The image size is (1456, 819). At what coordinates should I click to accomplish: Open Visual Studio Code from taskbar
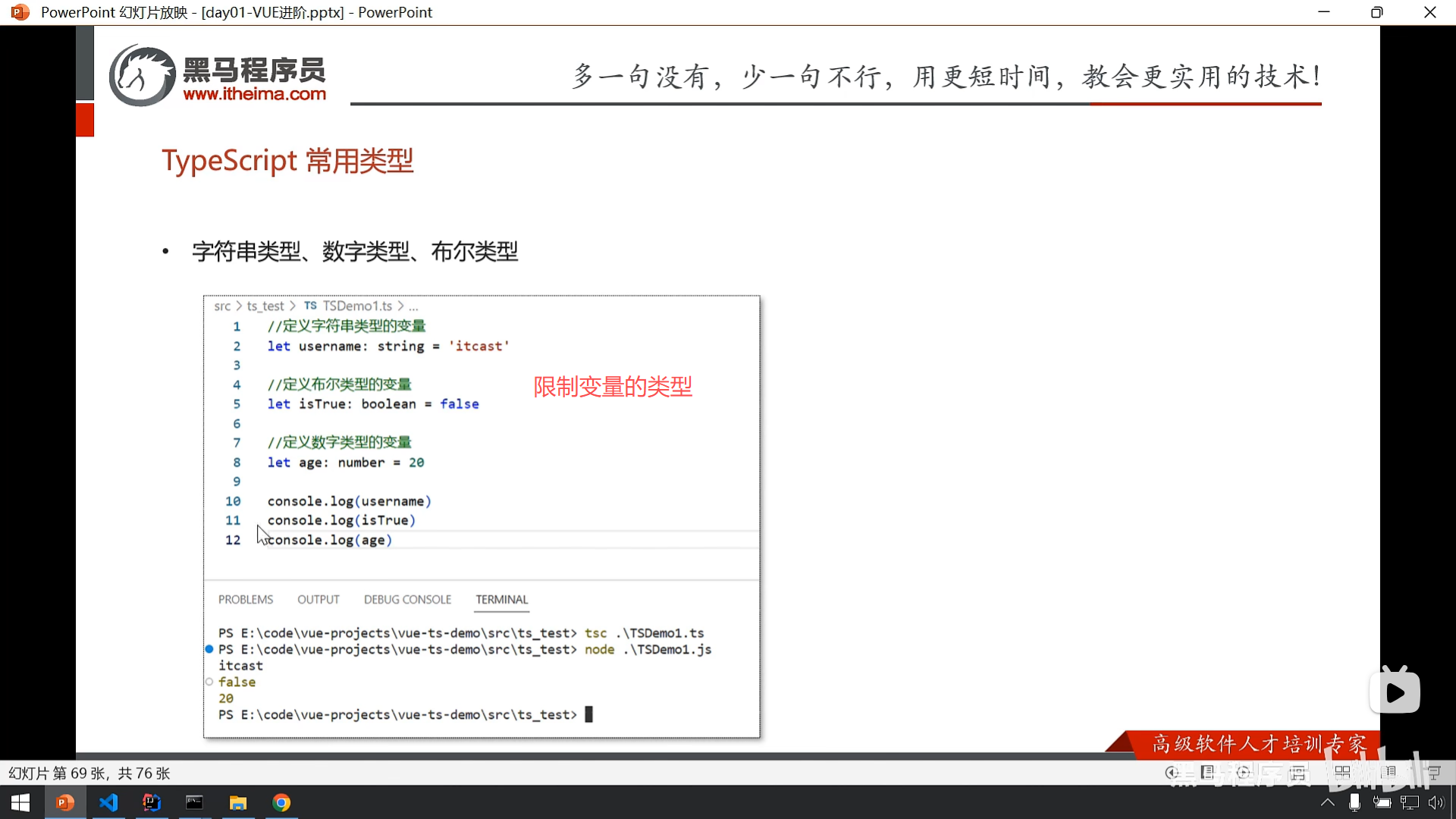[108, 802]
